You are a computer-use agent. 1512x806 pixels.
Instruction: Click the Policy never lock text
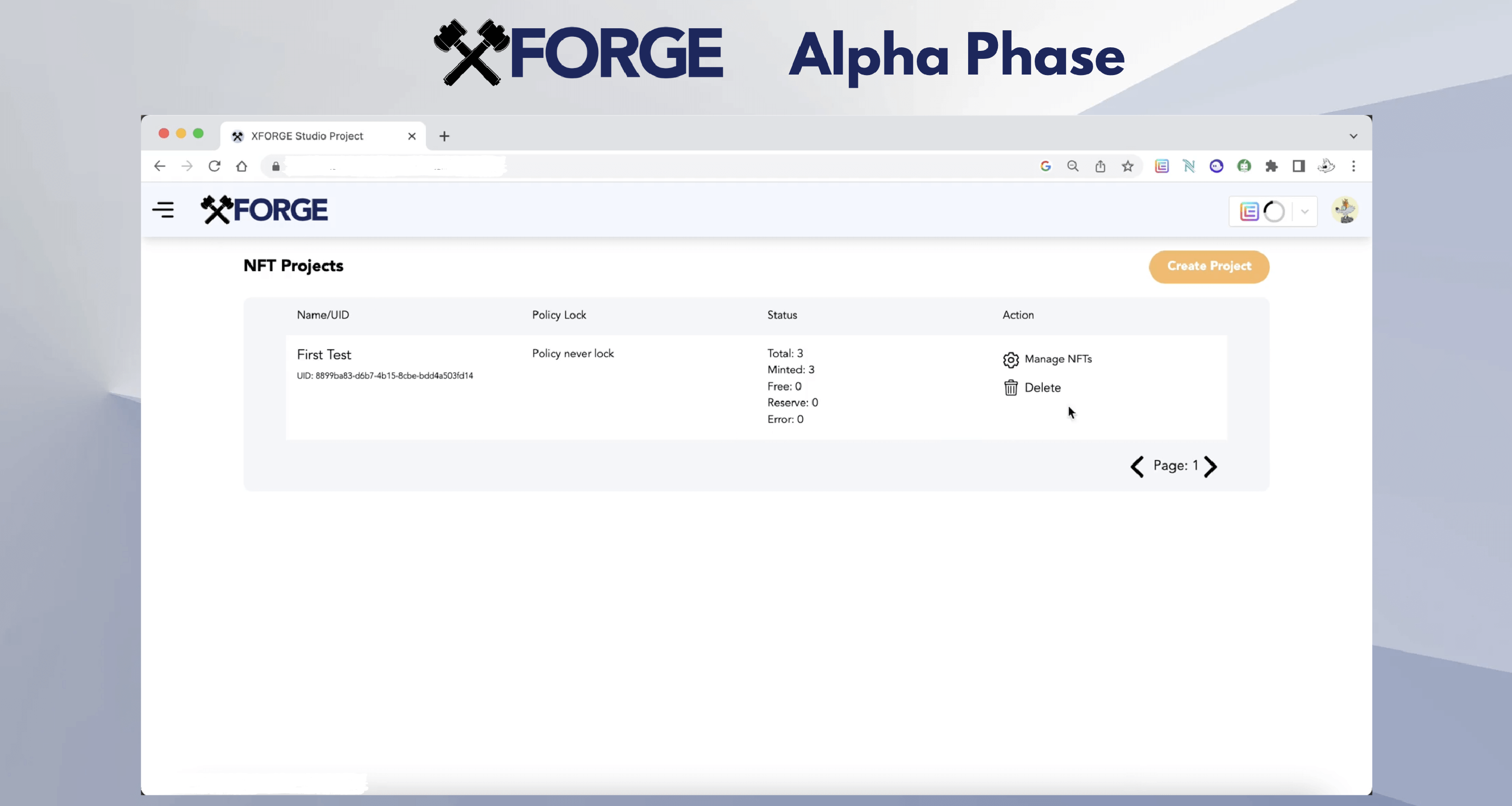point(573,354)
